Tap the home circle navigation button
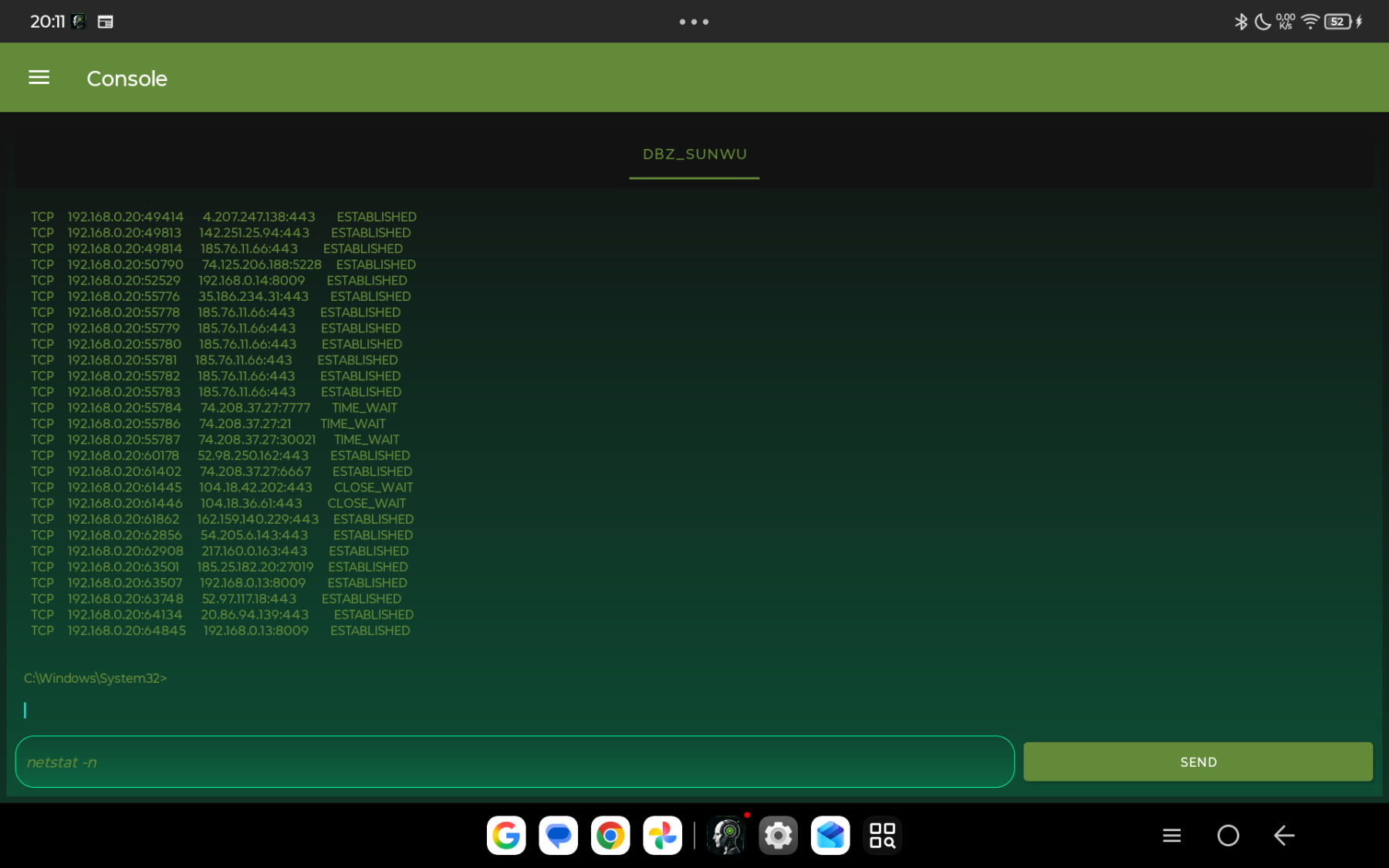The height and width of the screenshot is (868, 1389). (x=1228, y=835)
